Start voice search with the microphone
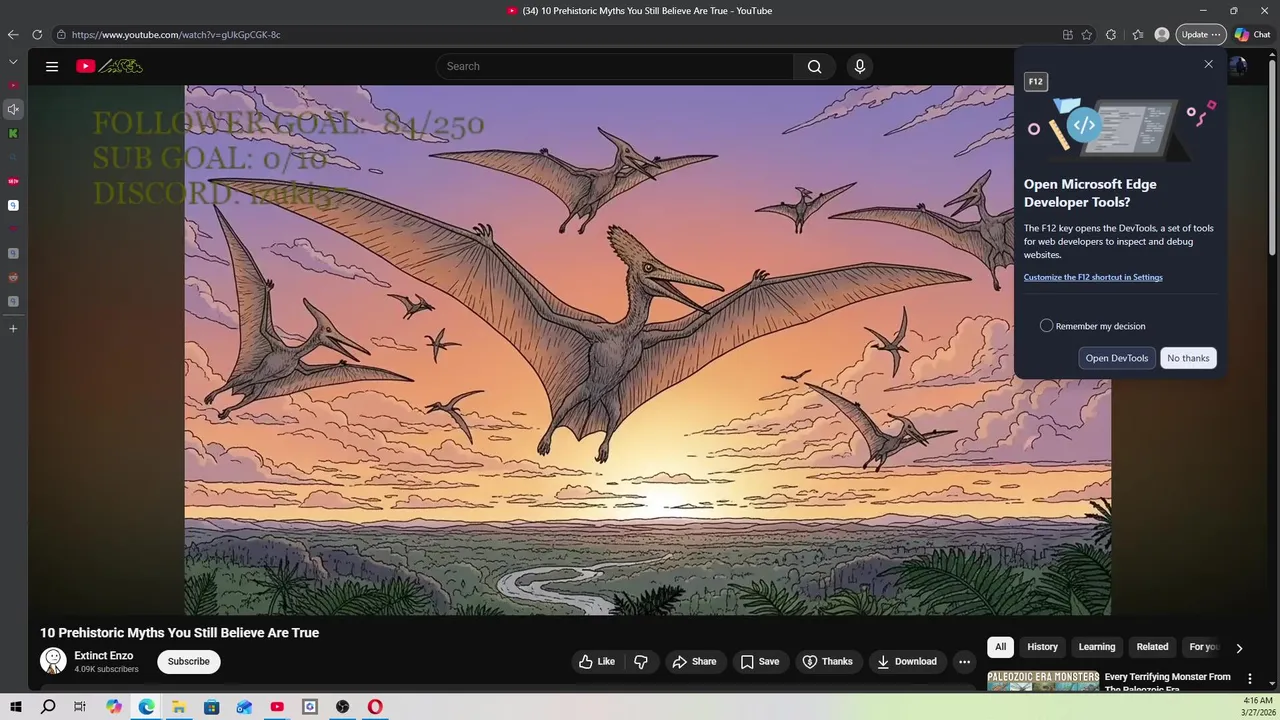This screenshot has height=720, width=1280. coord(859,66)
